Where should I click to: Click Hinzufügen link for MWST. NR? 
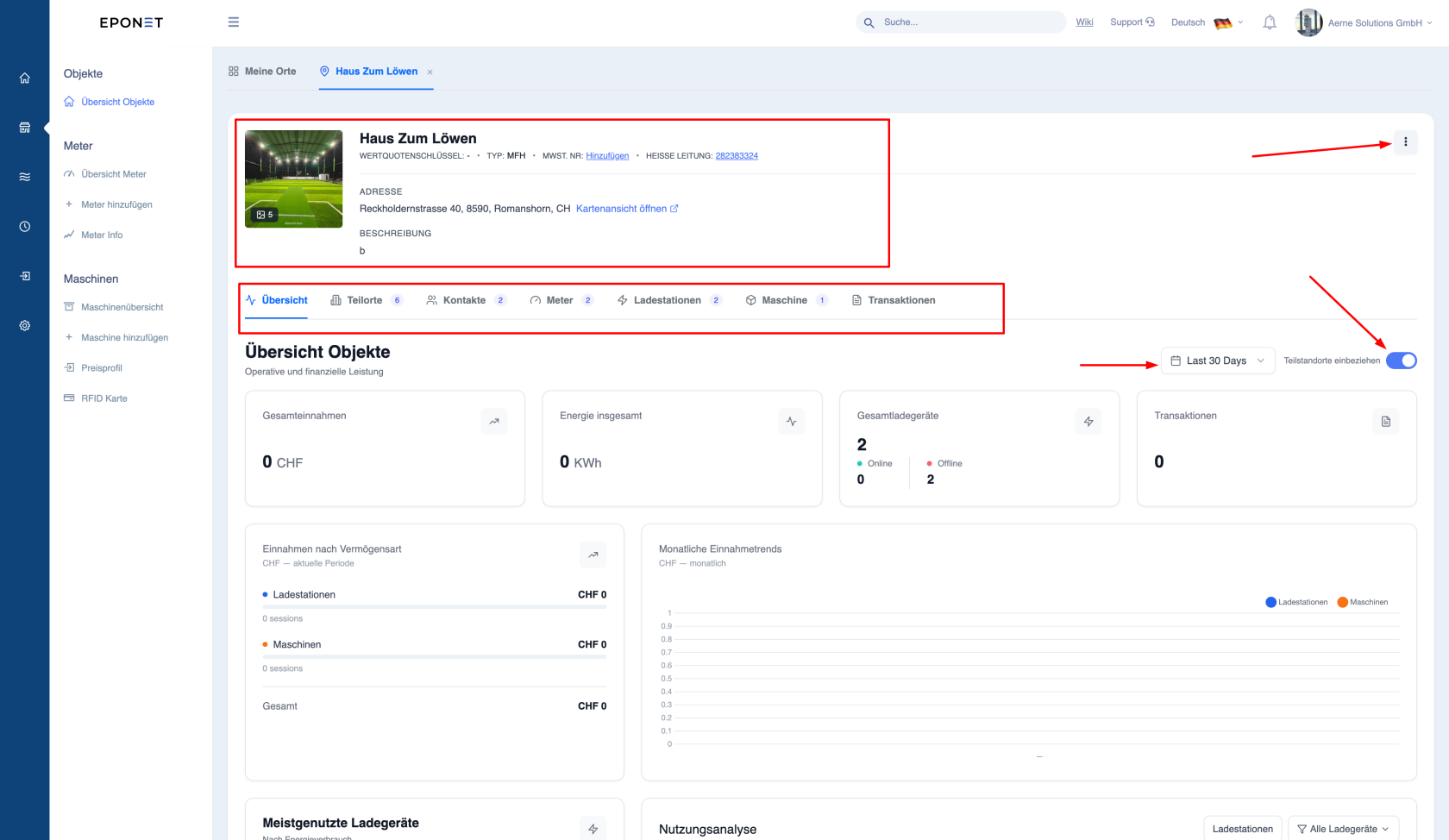coord(607,156)
